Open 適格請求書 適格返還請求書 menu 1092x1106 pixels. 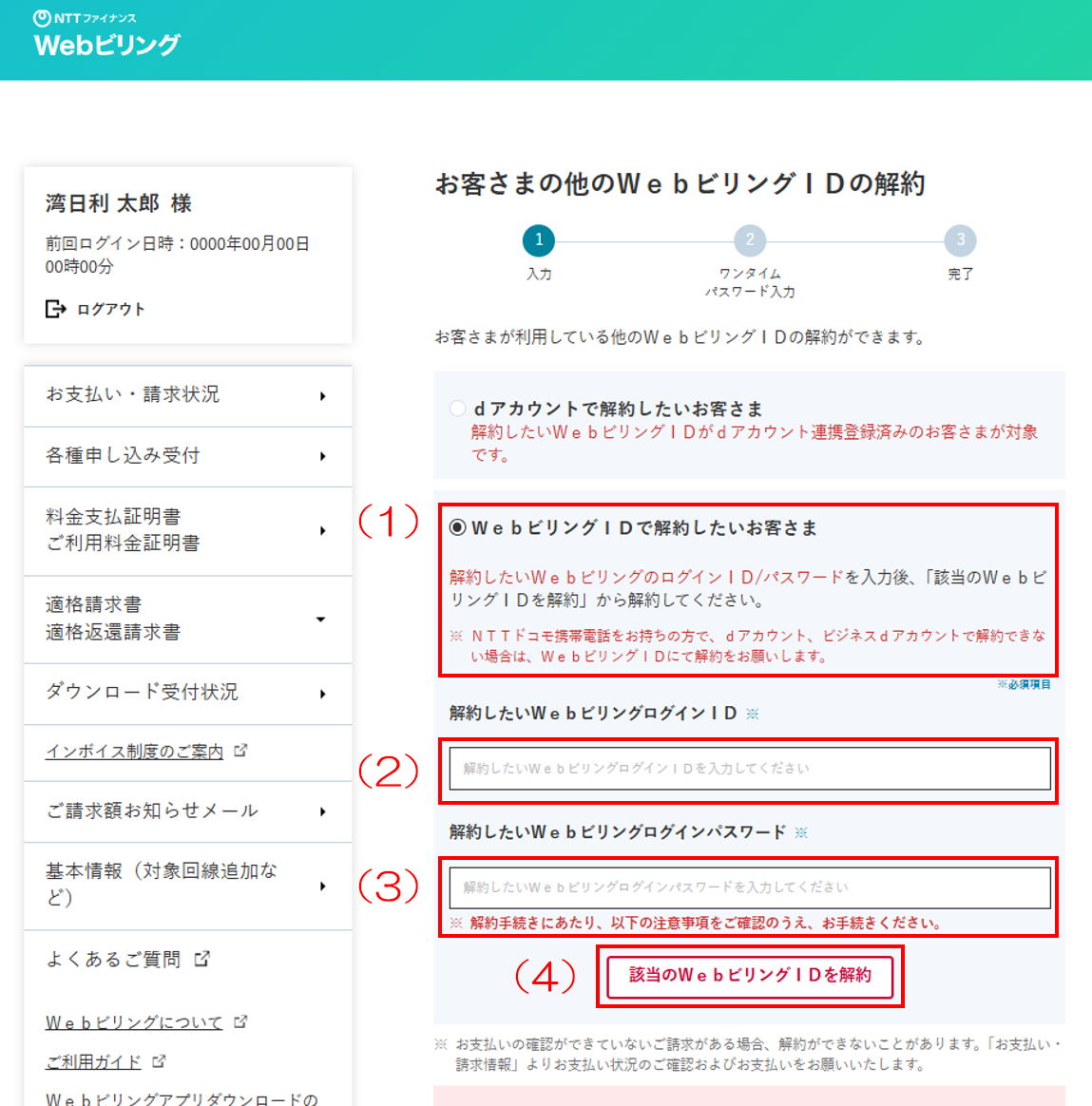point(187,620)
